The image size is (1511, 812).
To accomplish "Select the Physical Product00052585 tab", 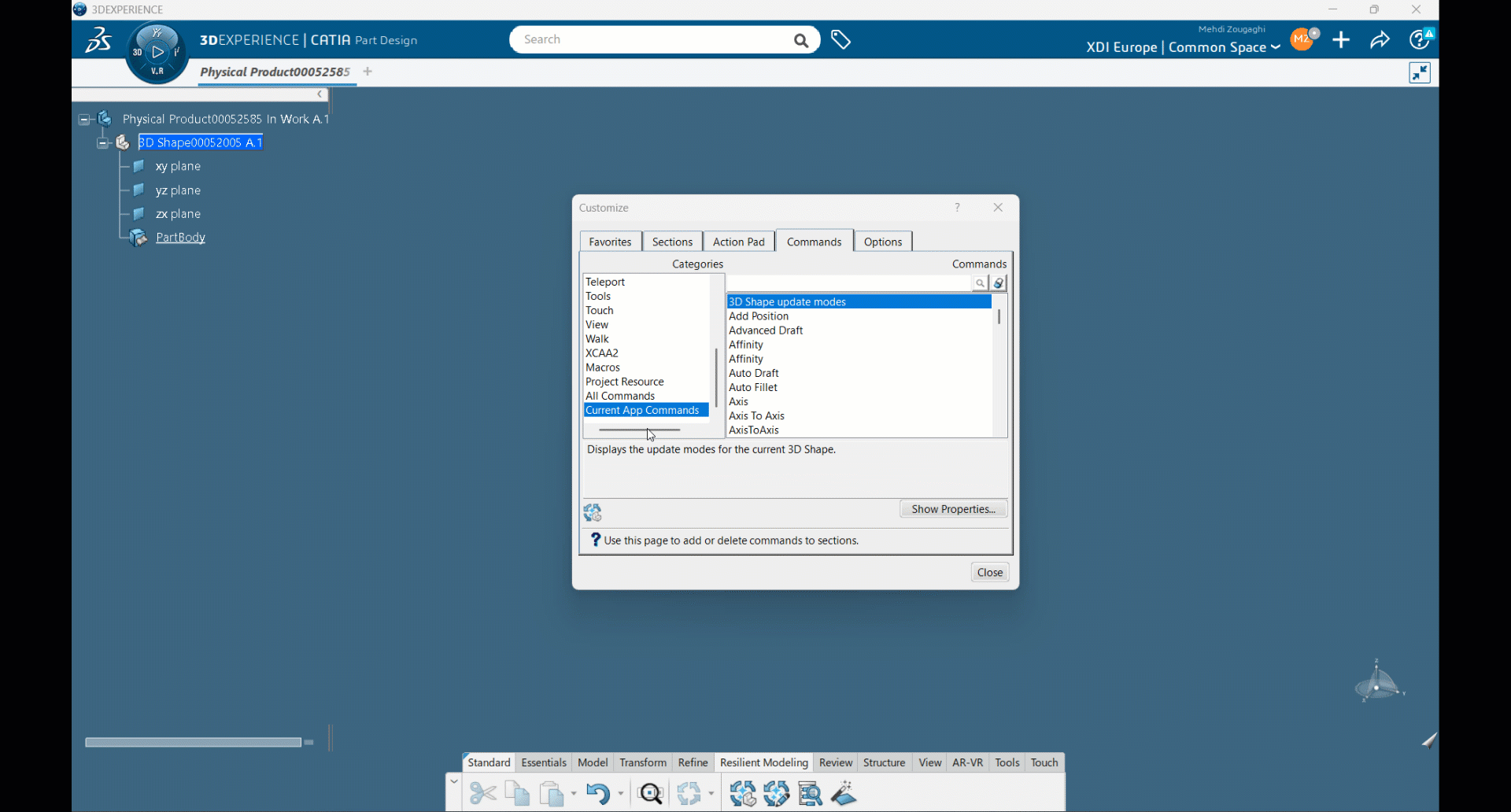I will tap(275, 72).
